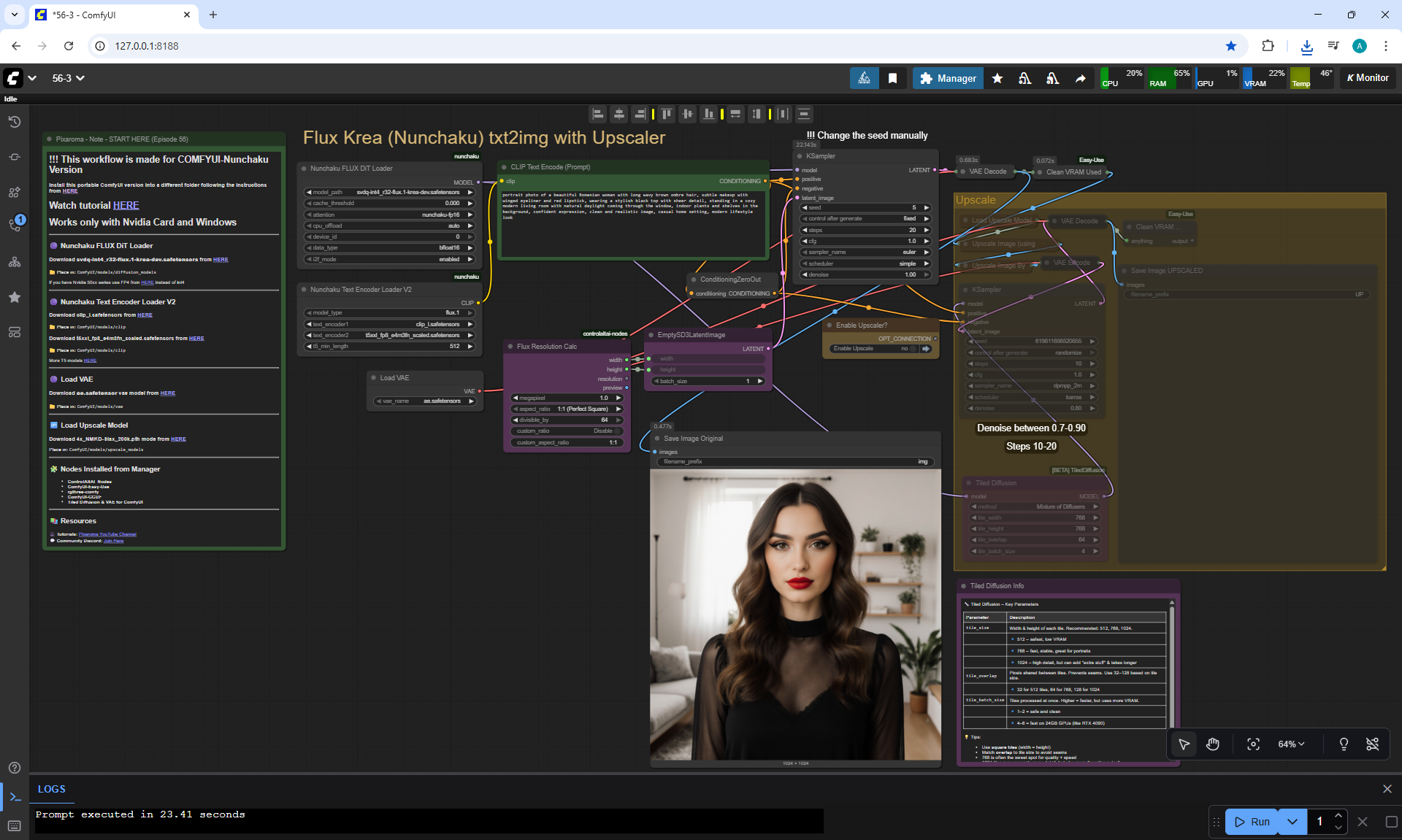The width and height of the screenshot is (1402, 840).
Task: Click the KSampler steps value slider
Action: (x=865, y=230)
